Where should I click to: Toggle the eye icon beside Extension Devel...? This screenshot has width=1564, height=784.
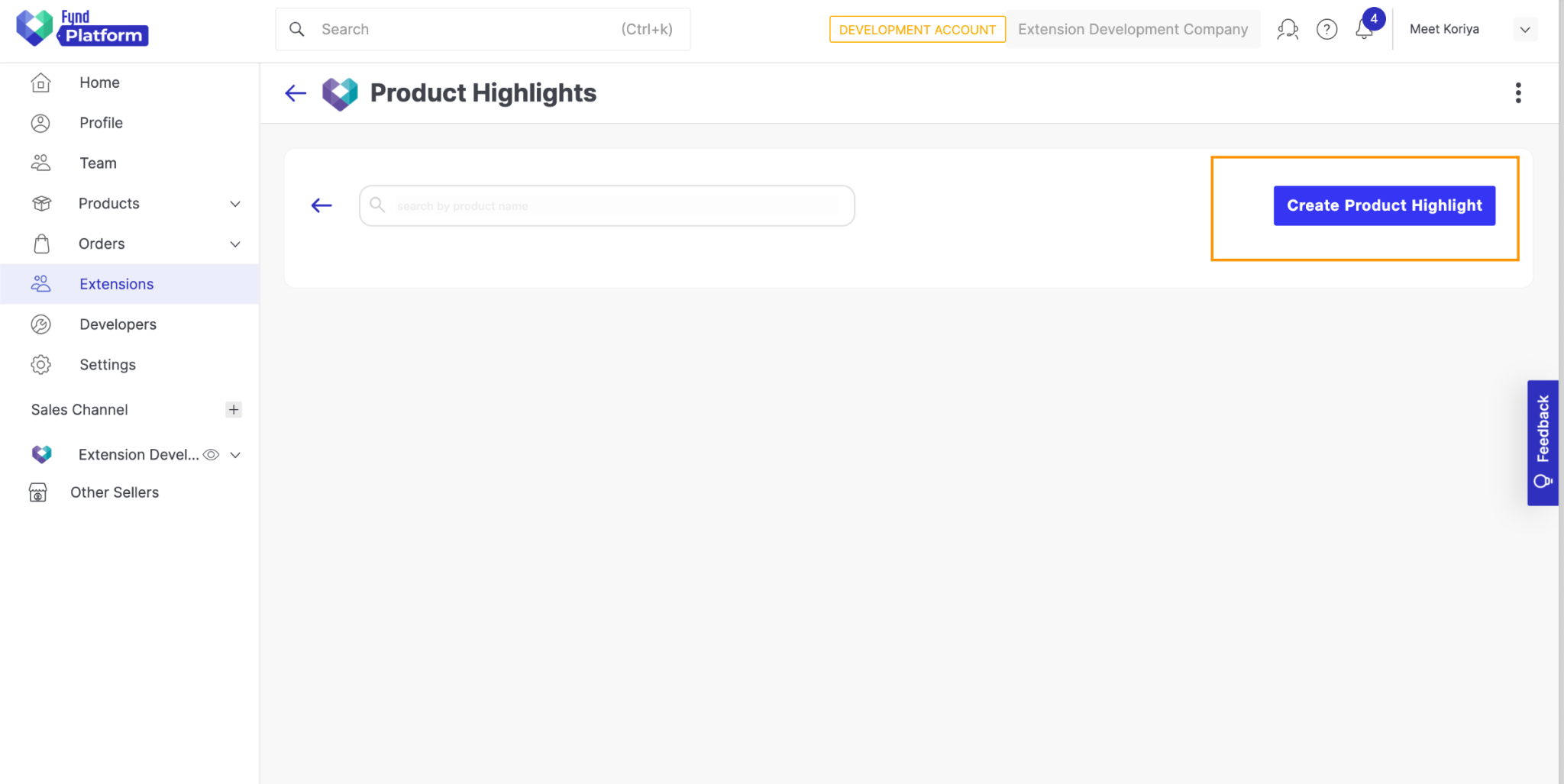(x=212, y=455)
